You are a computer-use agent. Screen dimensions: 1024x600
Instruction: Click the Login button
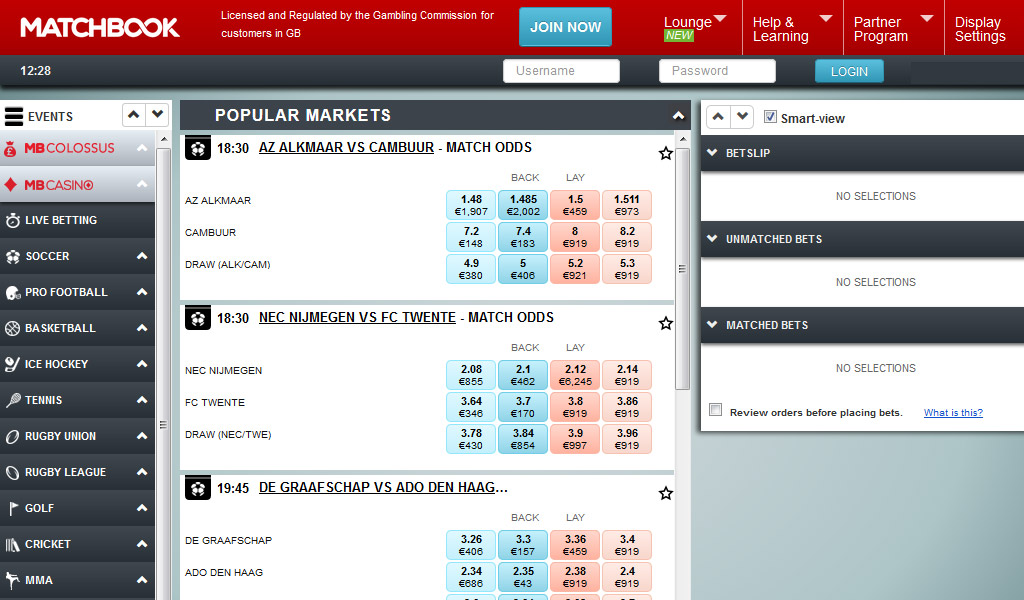tap(849, 71)
